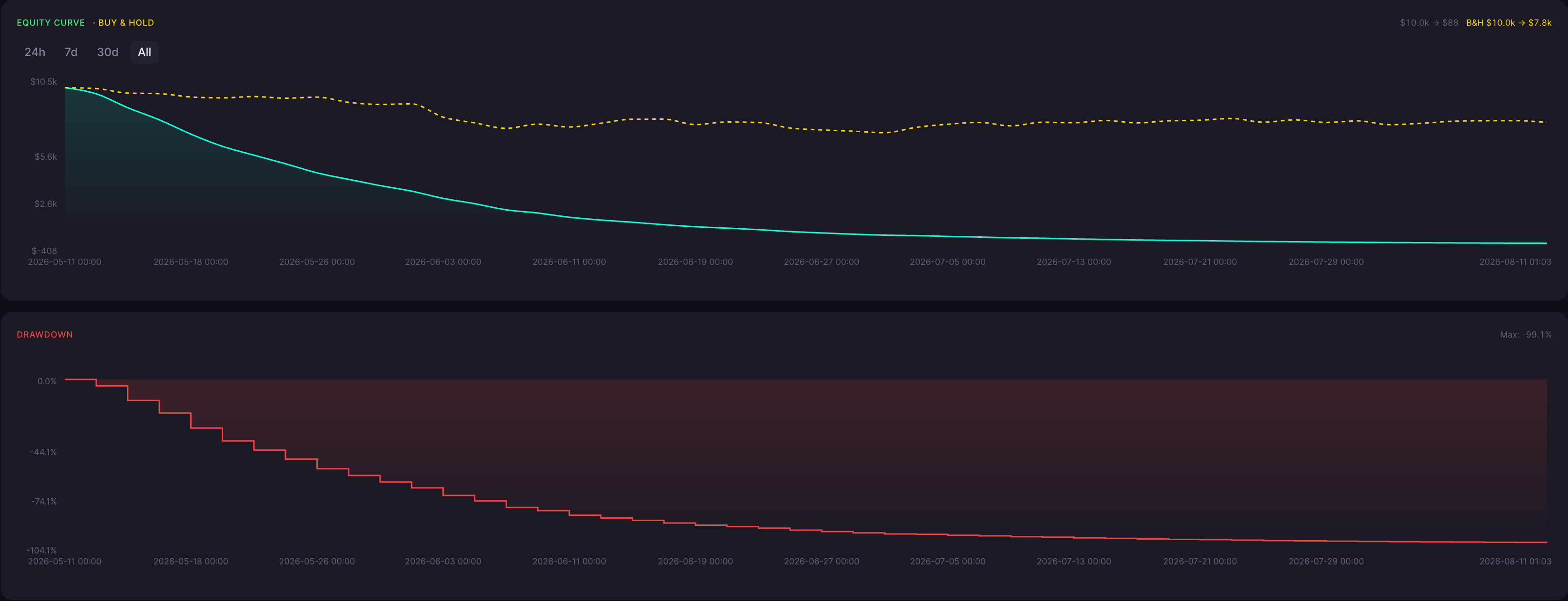The height and width of the screenshot is (601, 1568).
Task: Choose the 30d time range tab
Action: tap(108, 52)
